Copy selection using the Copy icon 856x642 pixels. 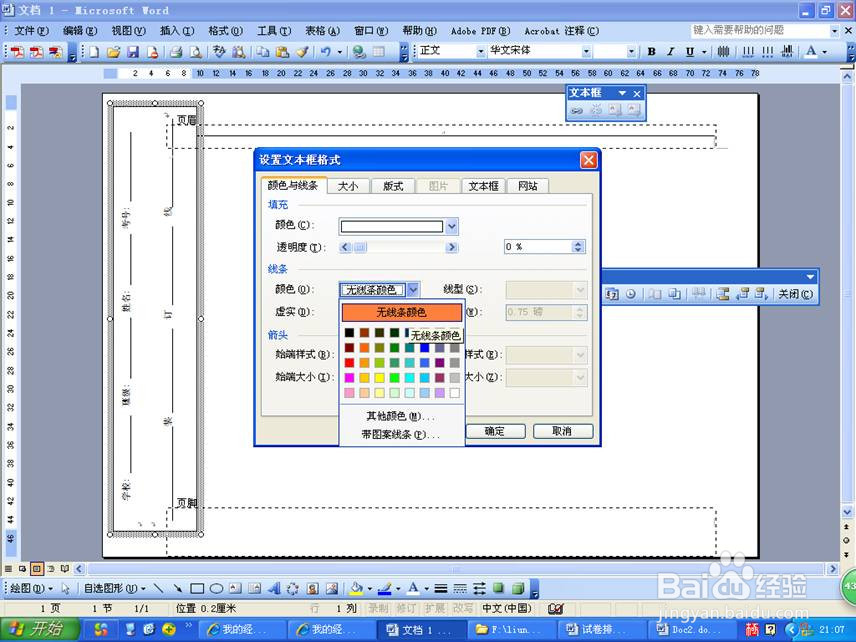coord(263,52)
